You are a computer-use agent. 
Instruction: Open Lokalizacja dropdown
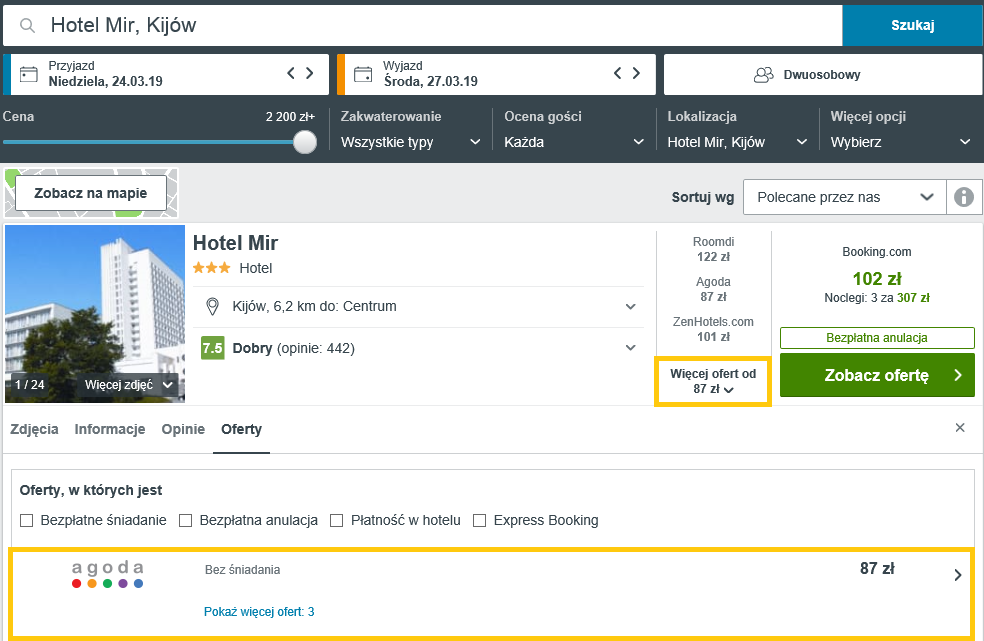point(737,142)
